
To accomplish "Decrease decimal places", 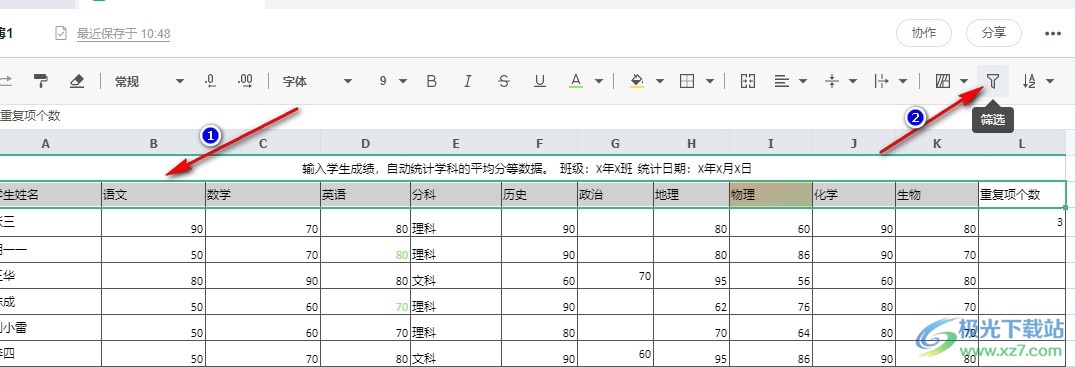I will coord(211,82).
